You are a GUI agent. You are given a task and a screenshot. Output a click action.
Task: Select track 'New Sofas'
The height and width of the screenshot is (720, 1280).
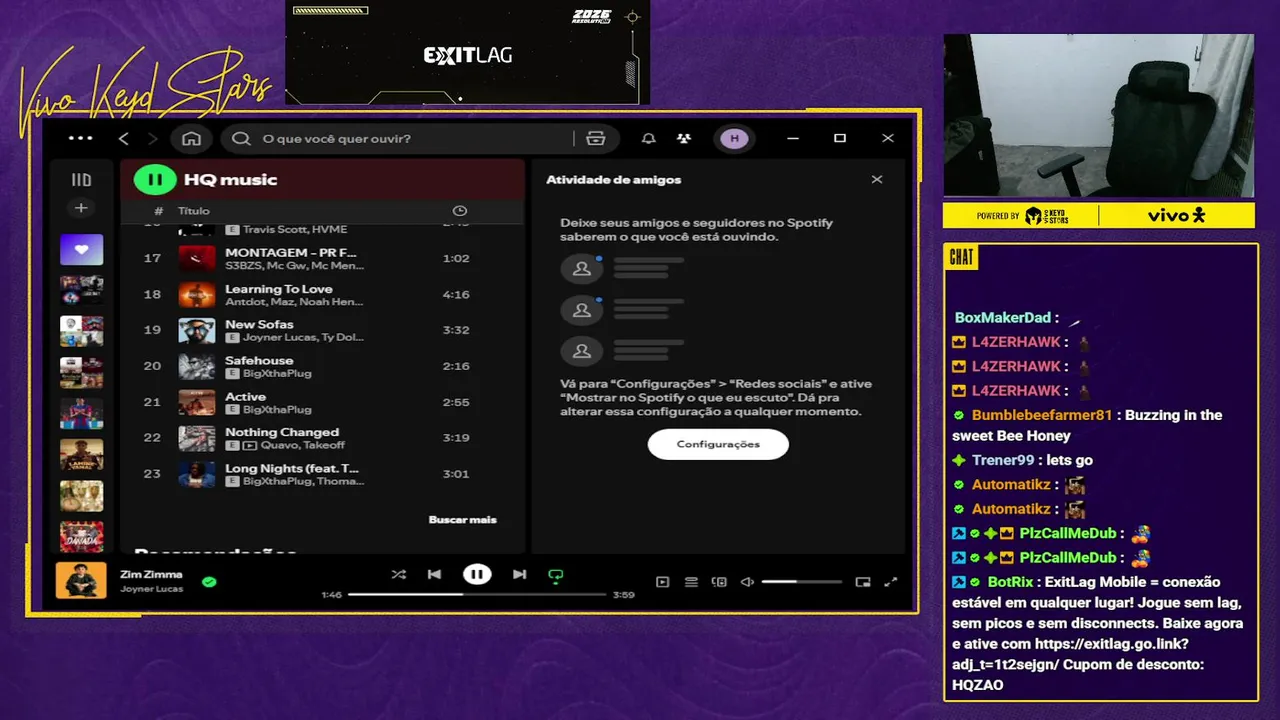(x=322, y=330)
